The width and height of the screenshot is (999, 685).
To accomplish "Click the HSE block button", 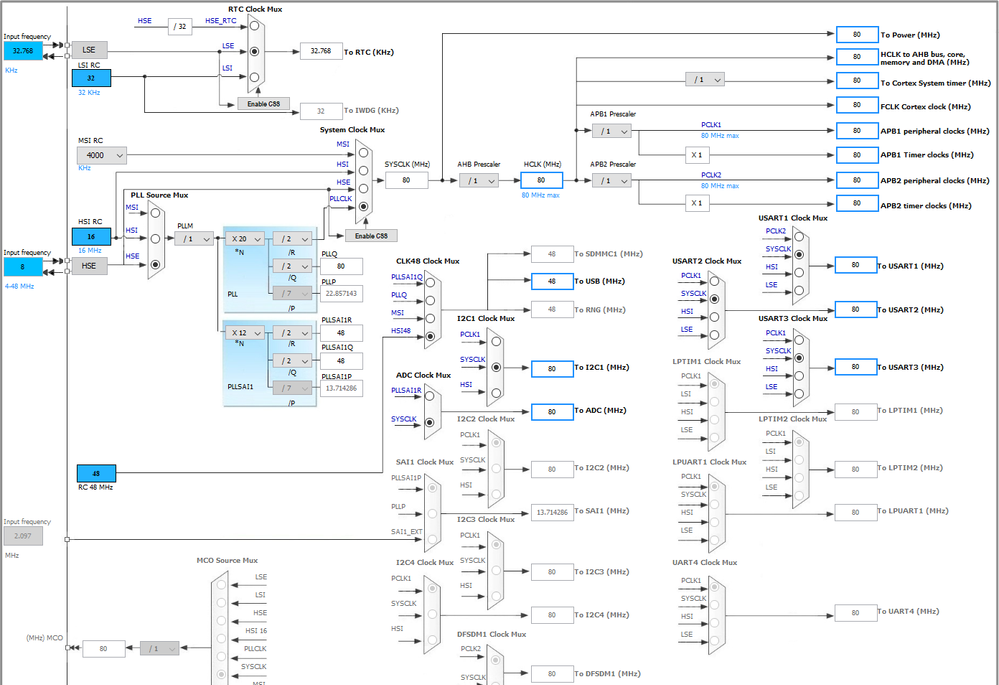I will (89, 266).
